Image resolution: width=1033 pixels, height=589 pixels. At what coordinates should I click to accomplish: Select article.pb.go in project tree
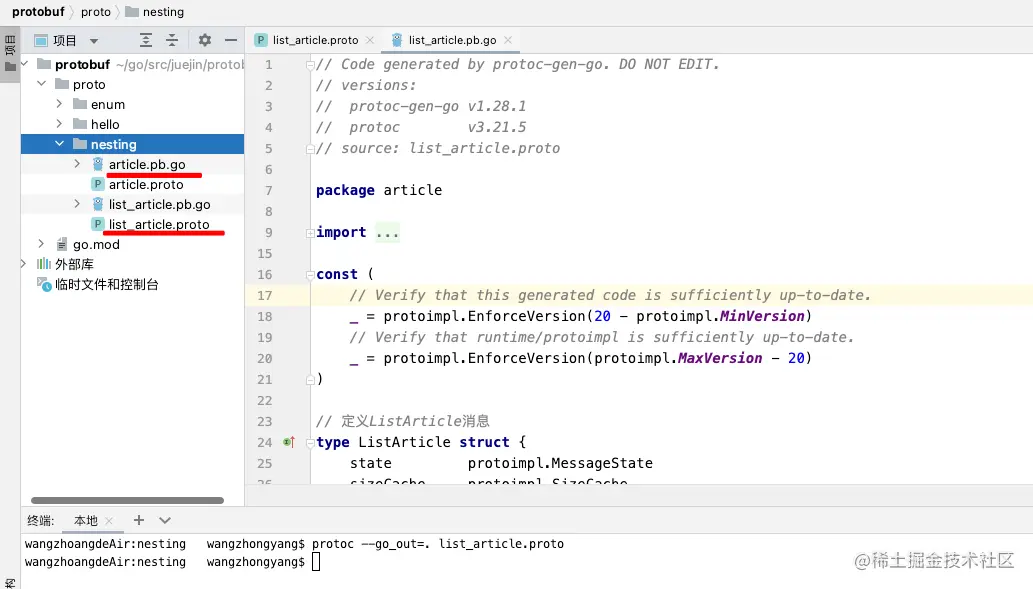[x=147, y=164]
